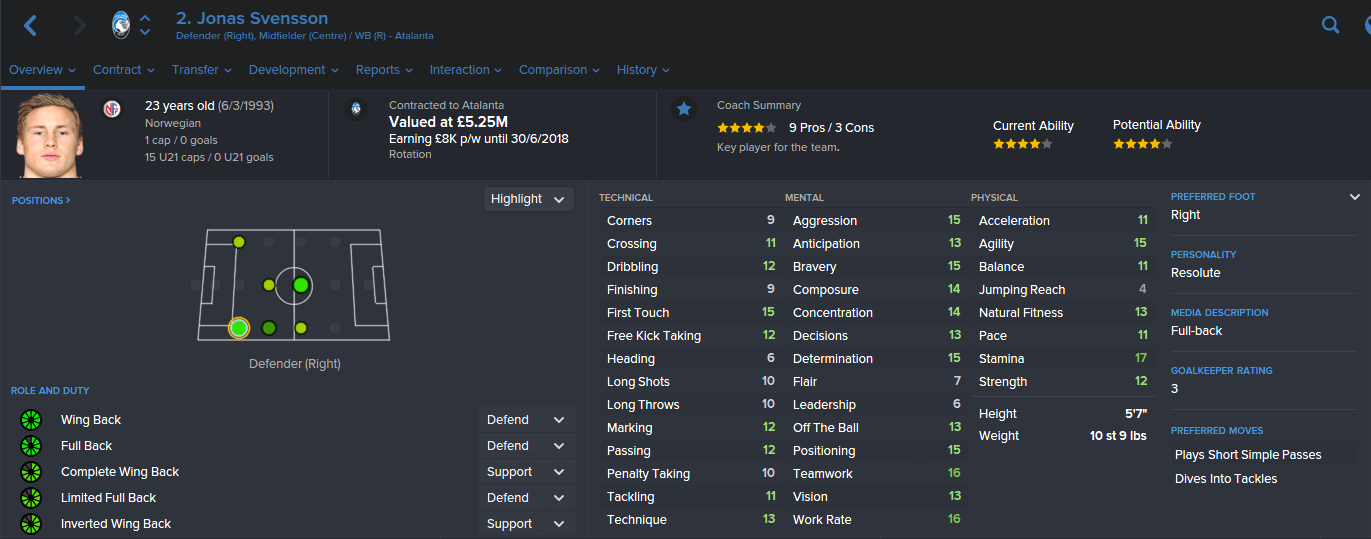Select the central midfielder position dot

pyautogui.click(x=300, y=285)
